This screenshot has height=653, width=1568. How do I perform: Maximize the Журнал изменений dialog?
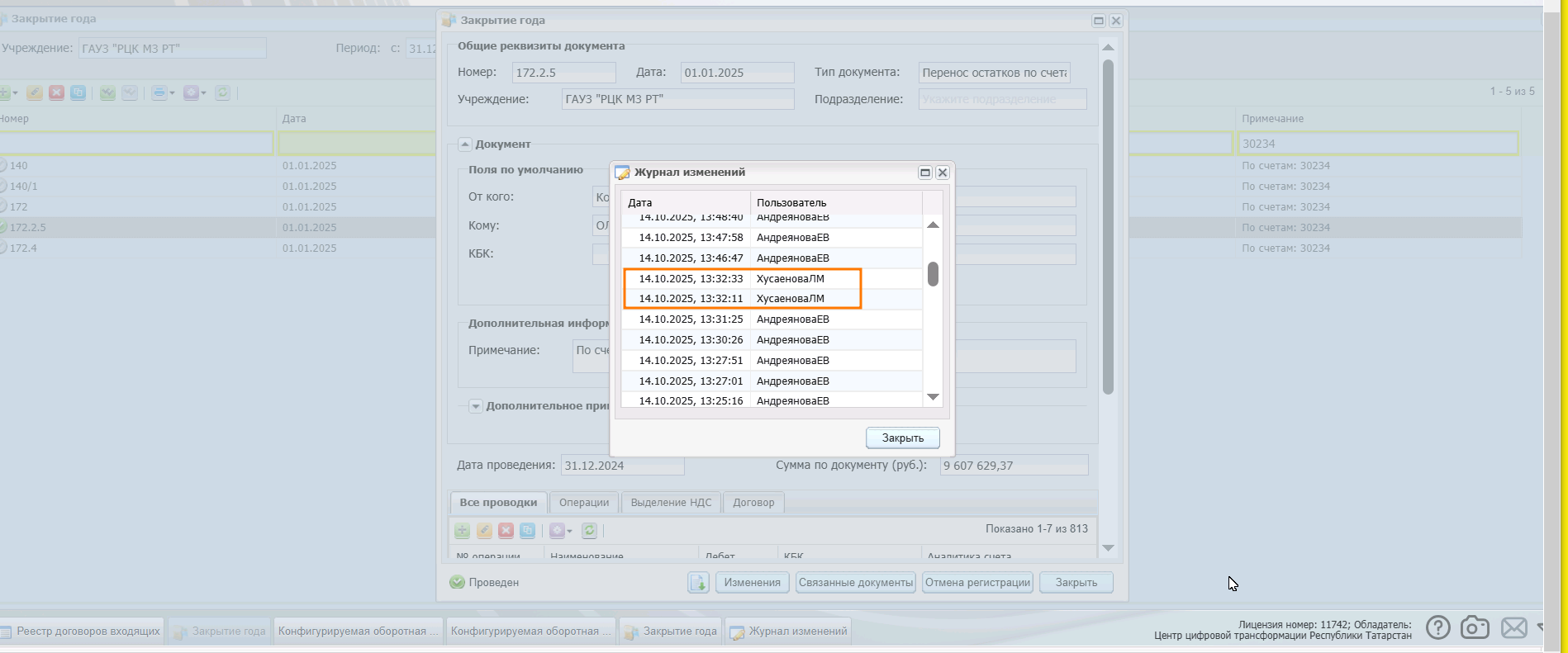pyautogui.click(x=925, y=173)
